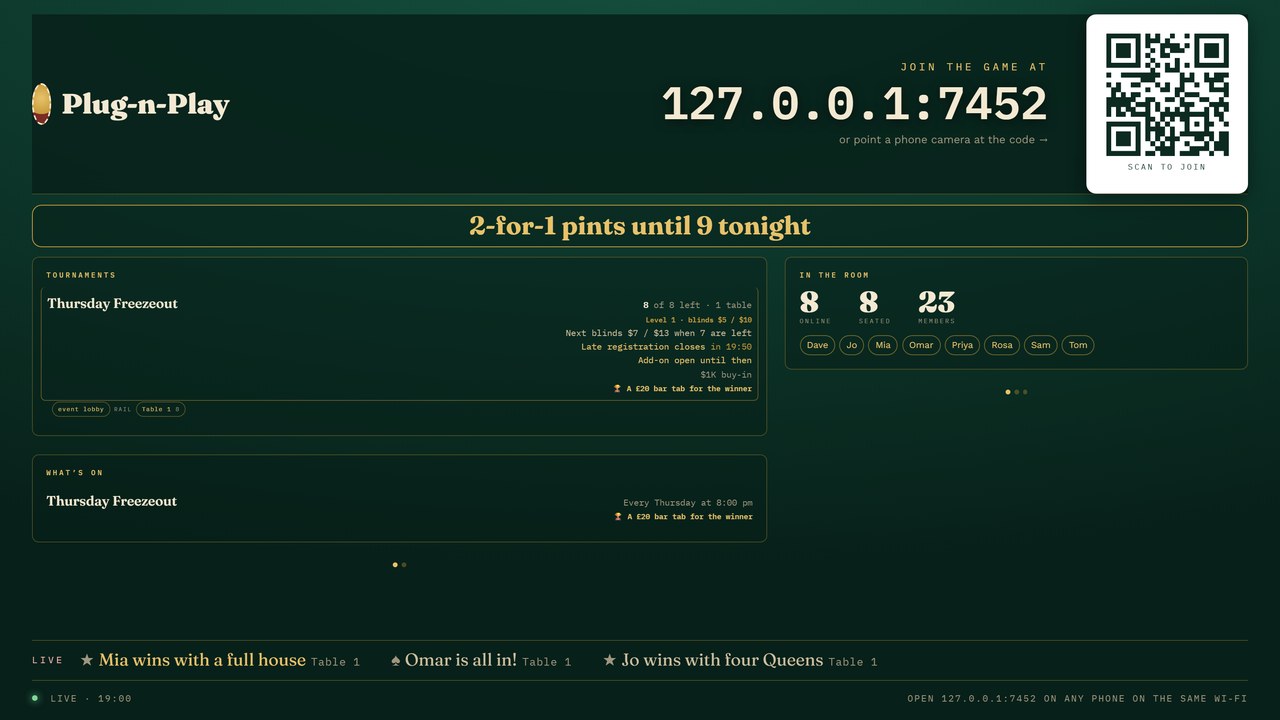The image size is (1280, 720).
Task: Click the QR code to join
Action: click(1167, 95)
